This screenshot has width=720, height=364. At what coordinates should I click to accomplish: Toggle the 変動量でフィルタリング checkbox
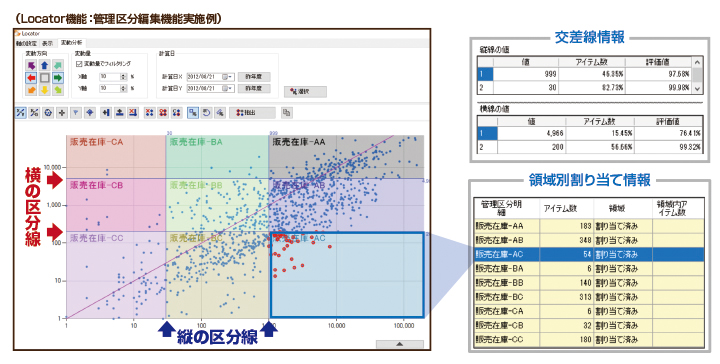(x=79, y=64)
